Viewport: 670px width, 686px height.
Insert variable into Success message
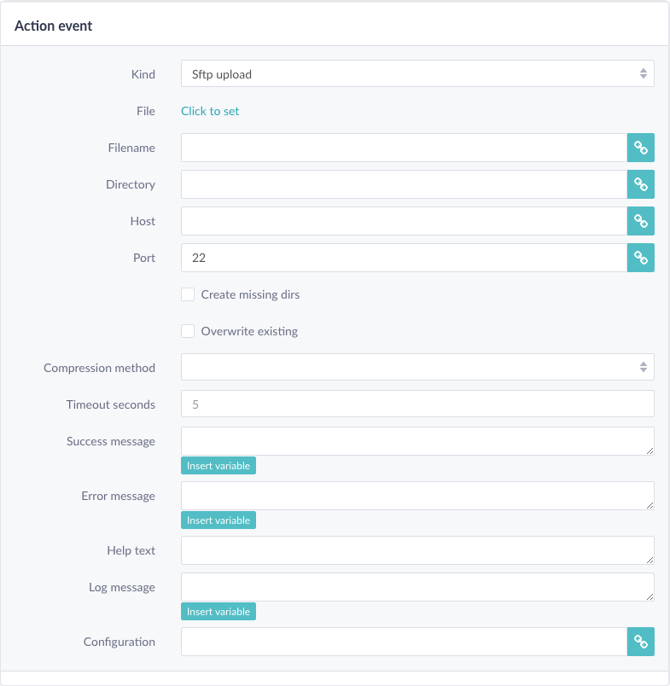[x=218, y=466]
